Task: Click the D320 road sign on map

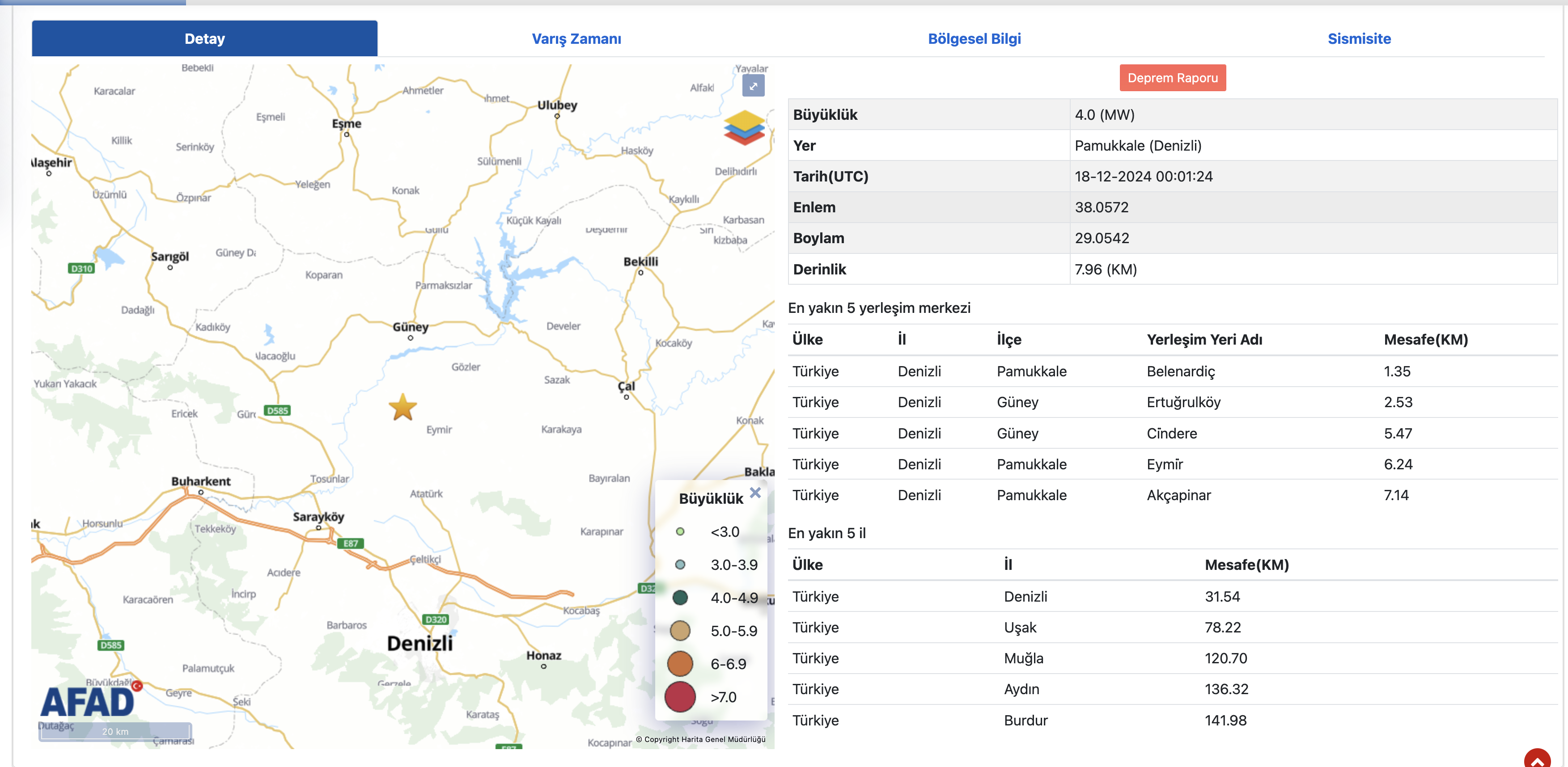Action: [436, 619]
